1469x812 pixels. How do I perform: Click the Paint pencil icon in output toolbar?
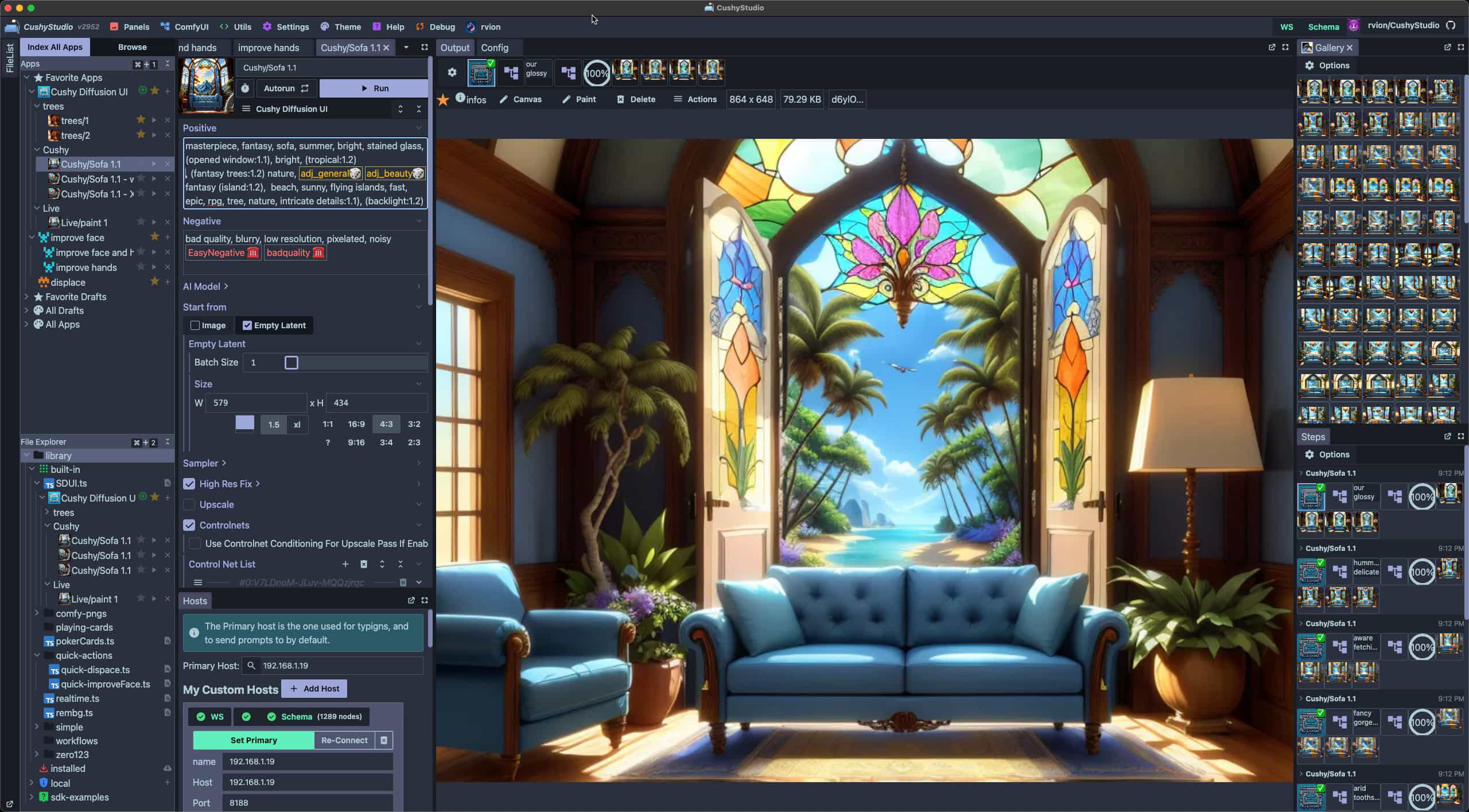(566, 99)
